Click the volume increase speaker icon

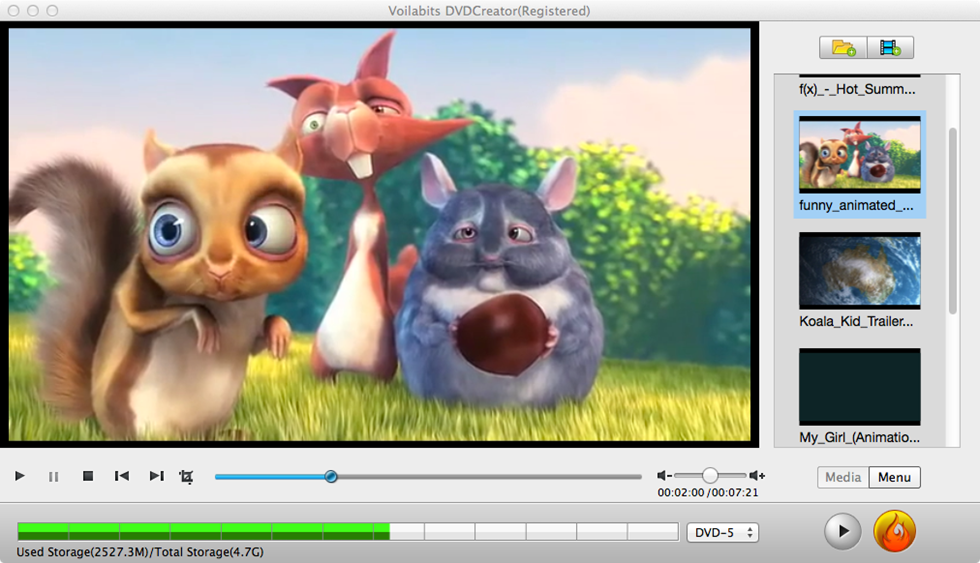(757, 476)
